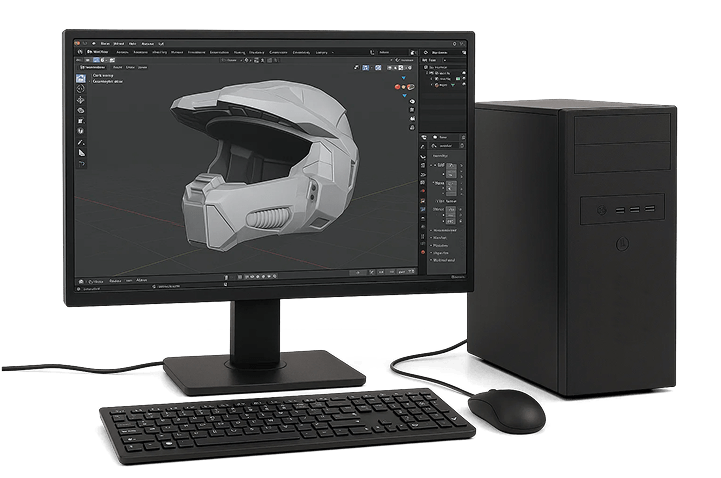Open the blue icon tab in the properties tab column

coord(423,209)
